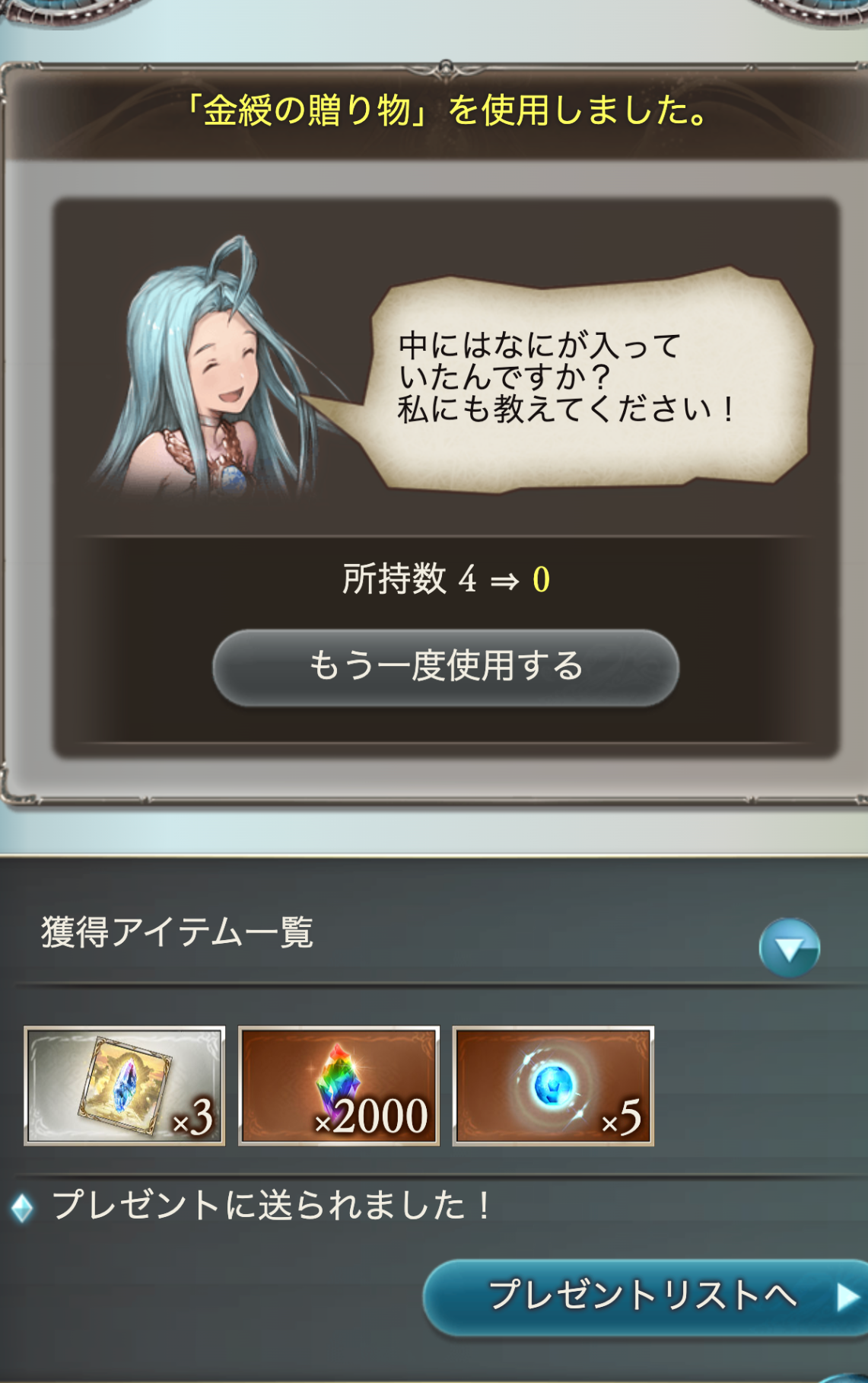Tap the x3 quantity label
The height and width of the screenshot is (1383, 868).
pos(193,1118)
